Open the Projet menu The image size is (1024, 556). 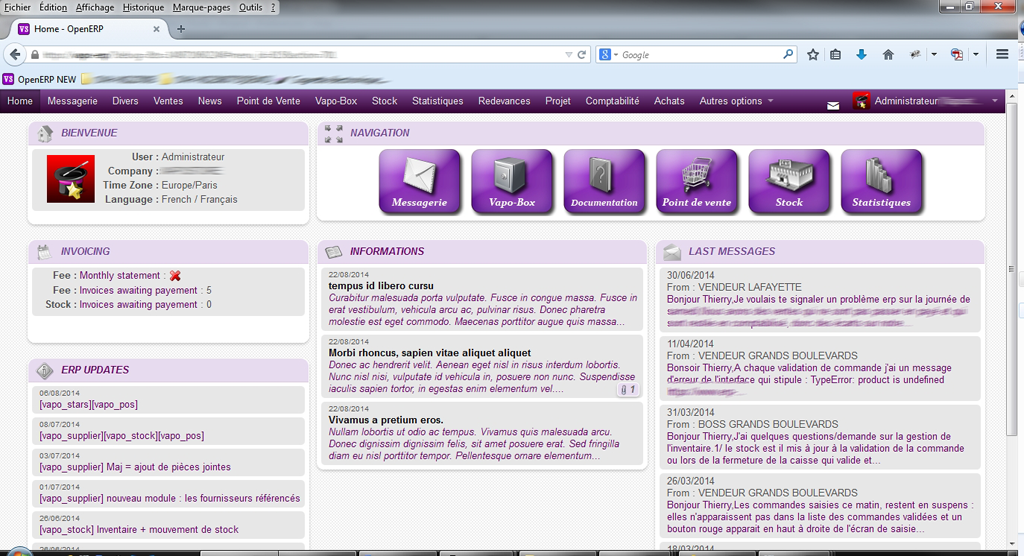pyautogui.click(x=558, y=101)
